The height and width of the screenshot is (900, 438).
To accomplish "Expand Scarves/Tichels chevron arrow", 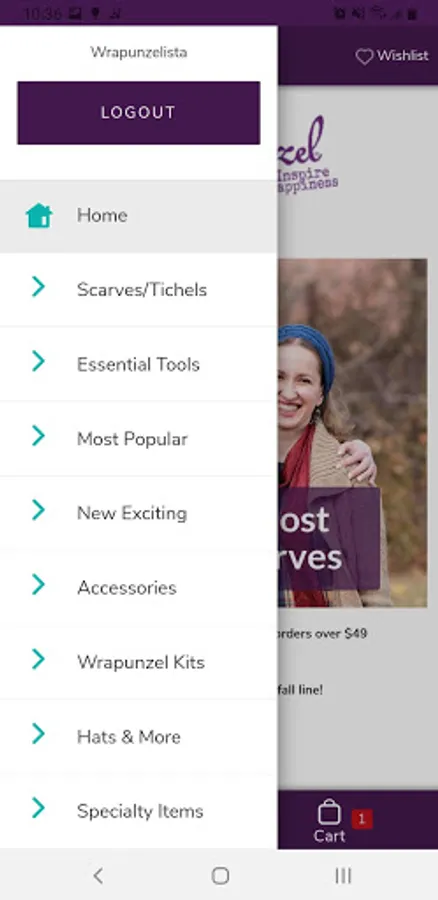I will coord(38,286).
